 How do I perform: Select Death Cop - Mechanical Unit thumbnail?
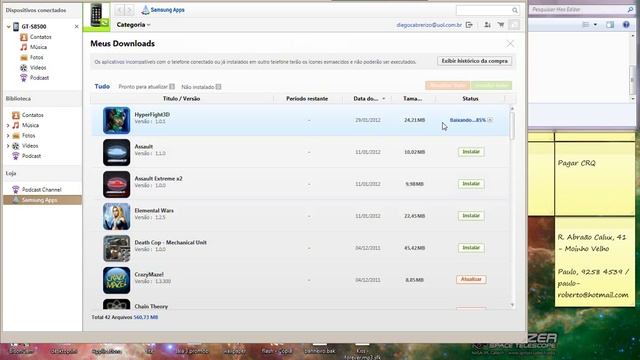point(116,248)
